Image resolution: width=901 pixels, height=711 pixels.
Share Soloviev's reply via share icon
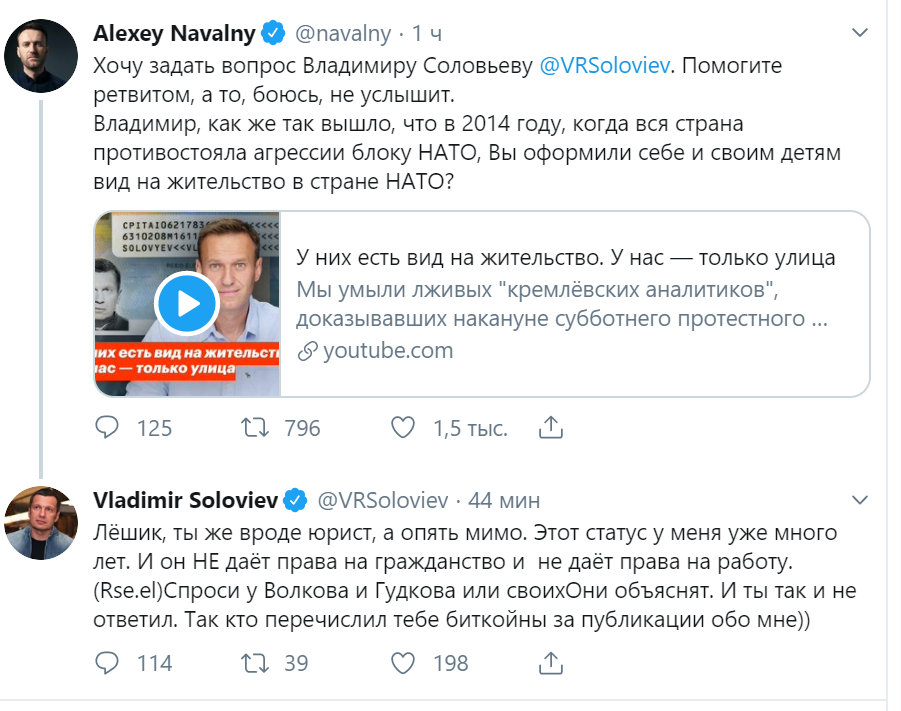551,662
